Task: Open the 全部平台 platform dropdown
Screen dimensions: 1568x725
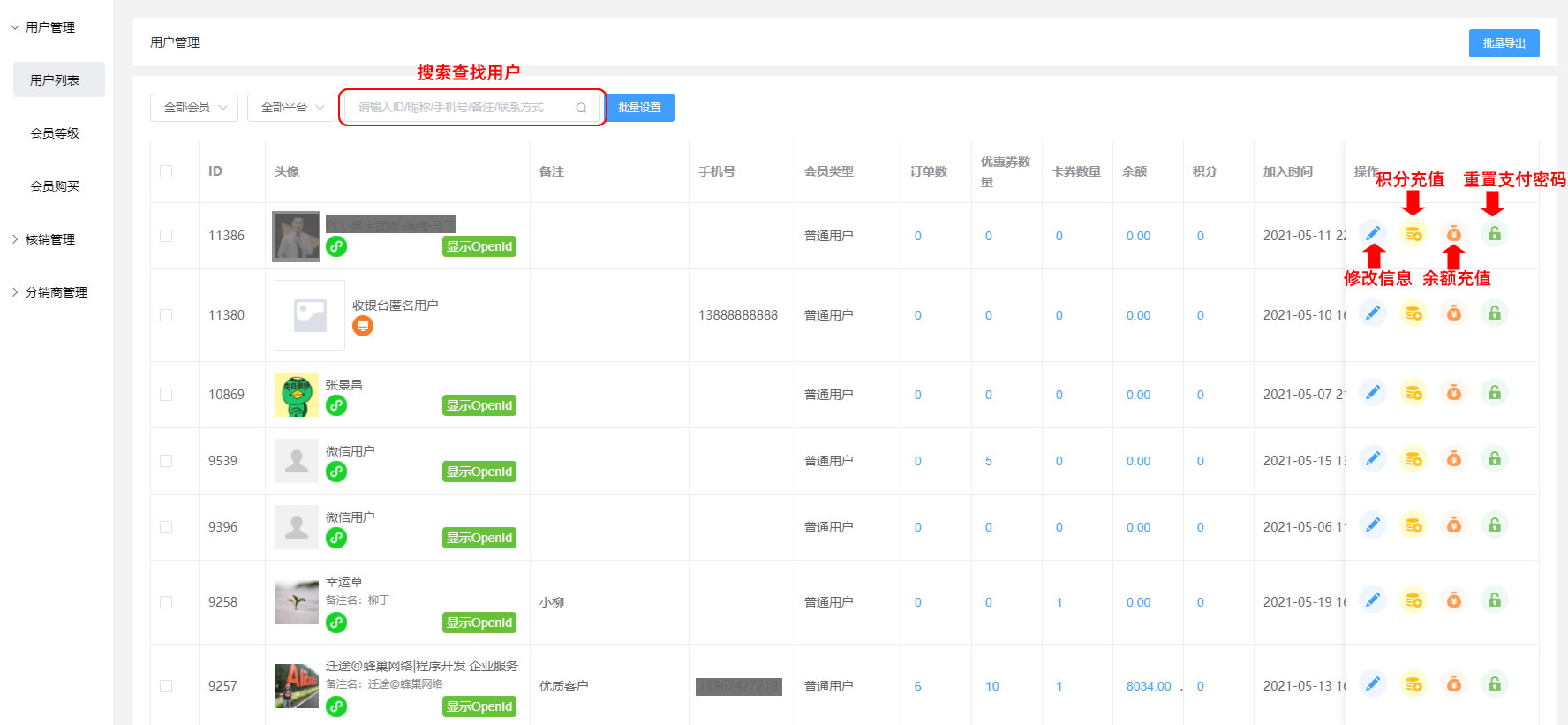Action: (291, 108)
